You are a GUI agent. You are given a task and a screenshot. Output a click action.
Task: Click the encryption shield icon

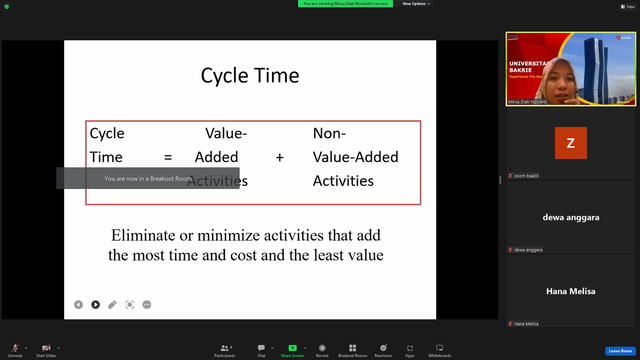[7, 7]
